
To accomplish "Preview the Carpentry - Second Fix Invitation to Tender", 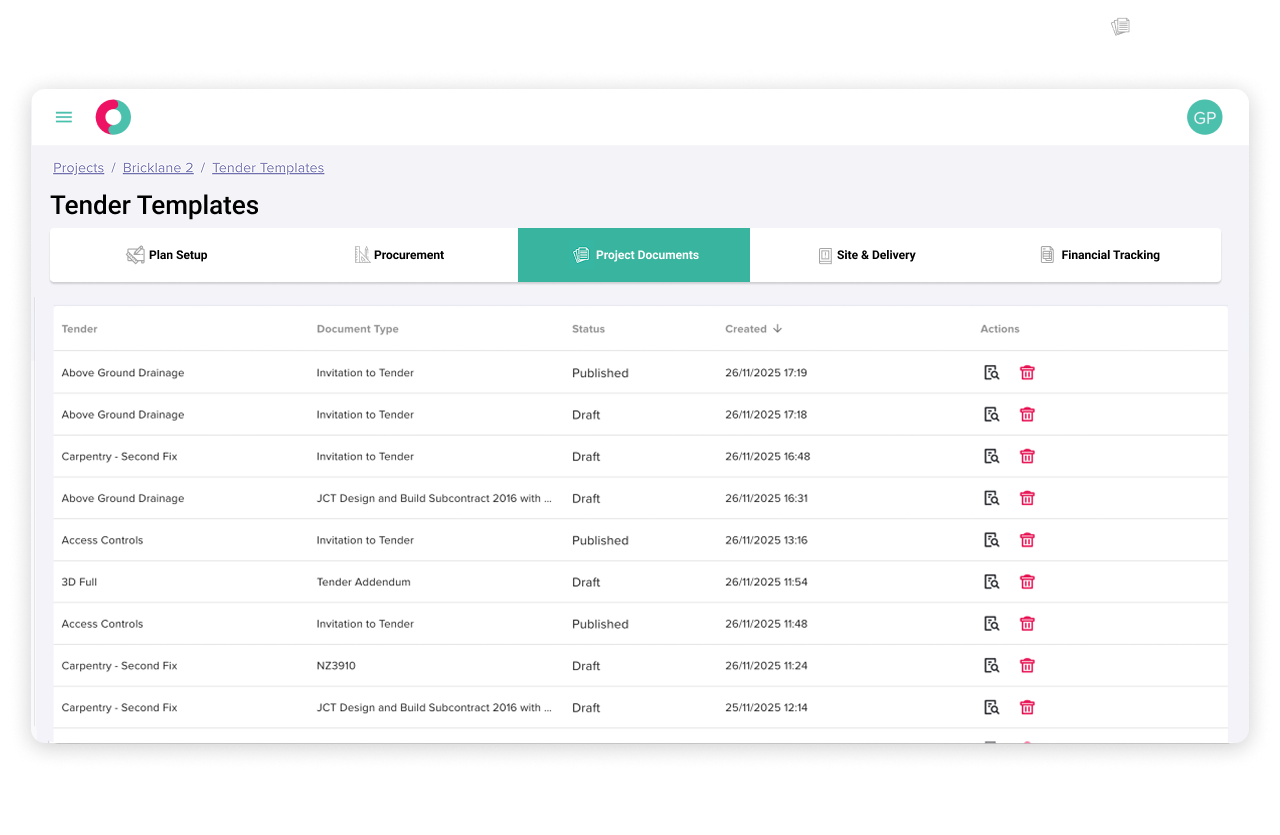I will 991,456.
